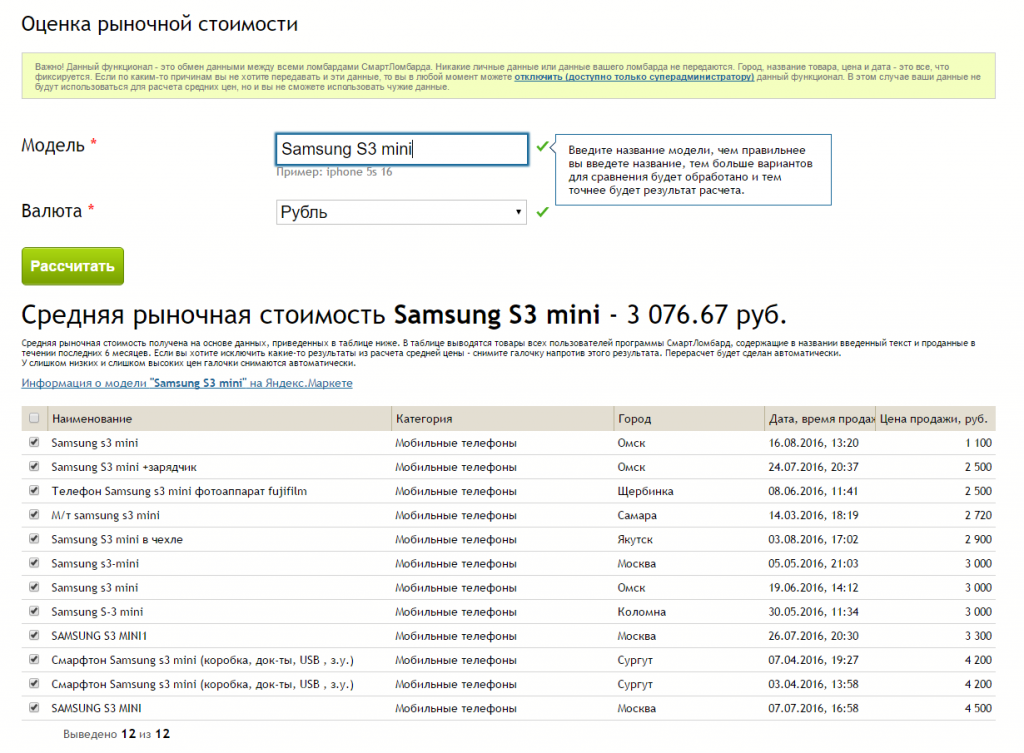Uncheck the Сургут row dated 03.04.2016

coord(34,684)
